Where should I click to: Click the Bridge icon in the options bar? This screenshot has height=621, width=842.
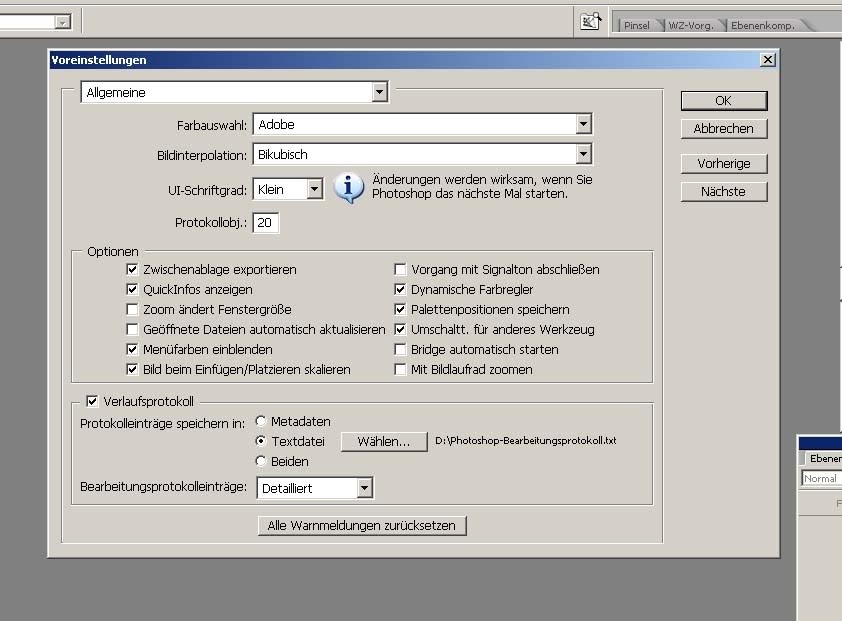[590, 21]
